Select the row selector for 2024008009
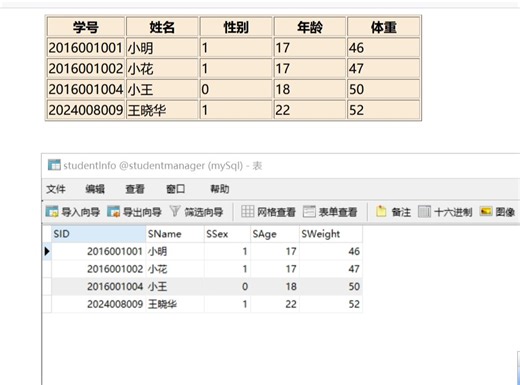The width and height of the screenshot is (520, 385). pos(47,304)
